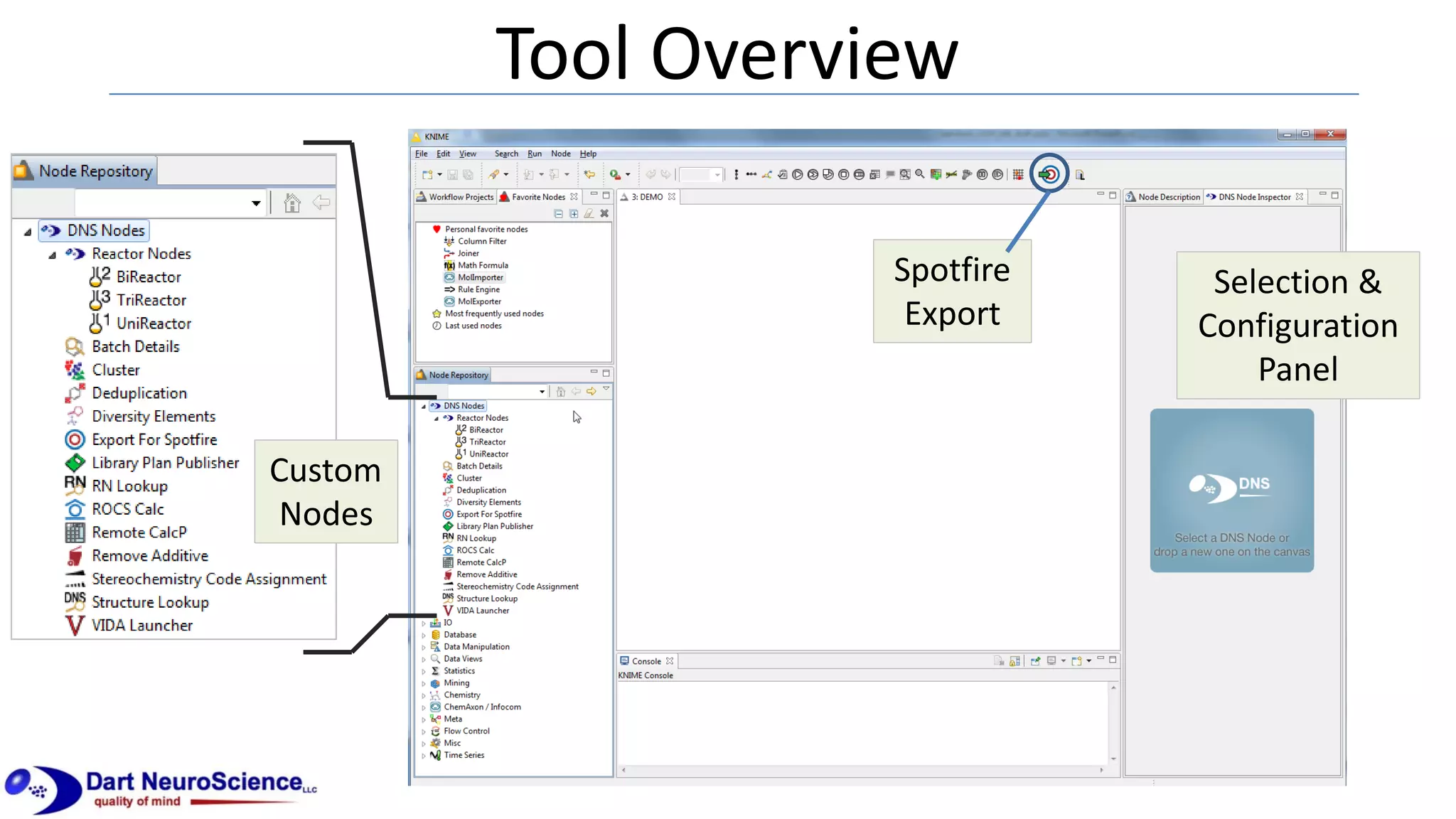Click the vertical node alignment toolbar icon
Image resolution: width=1456 pixels, height=819 pixels.
coord(737,175)
